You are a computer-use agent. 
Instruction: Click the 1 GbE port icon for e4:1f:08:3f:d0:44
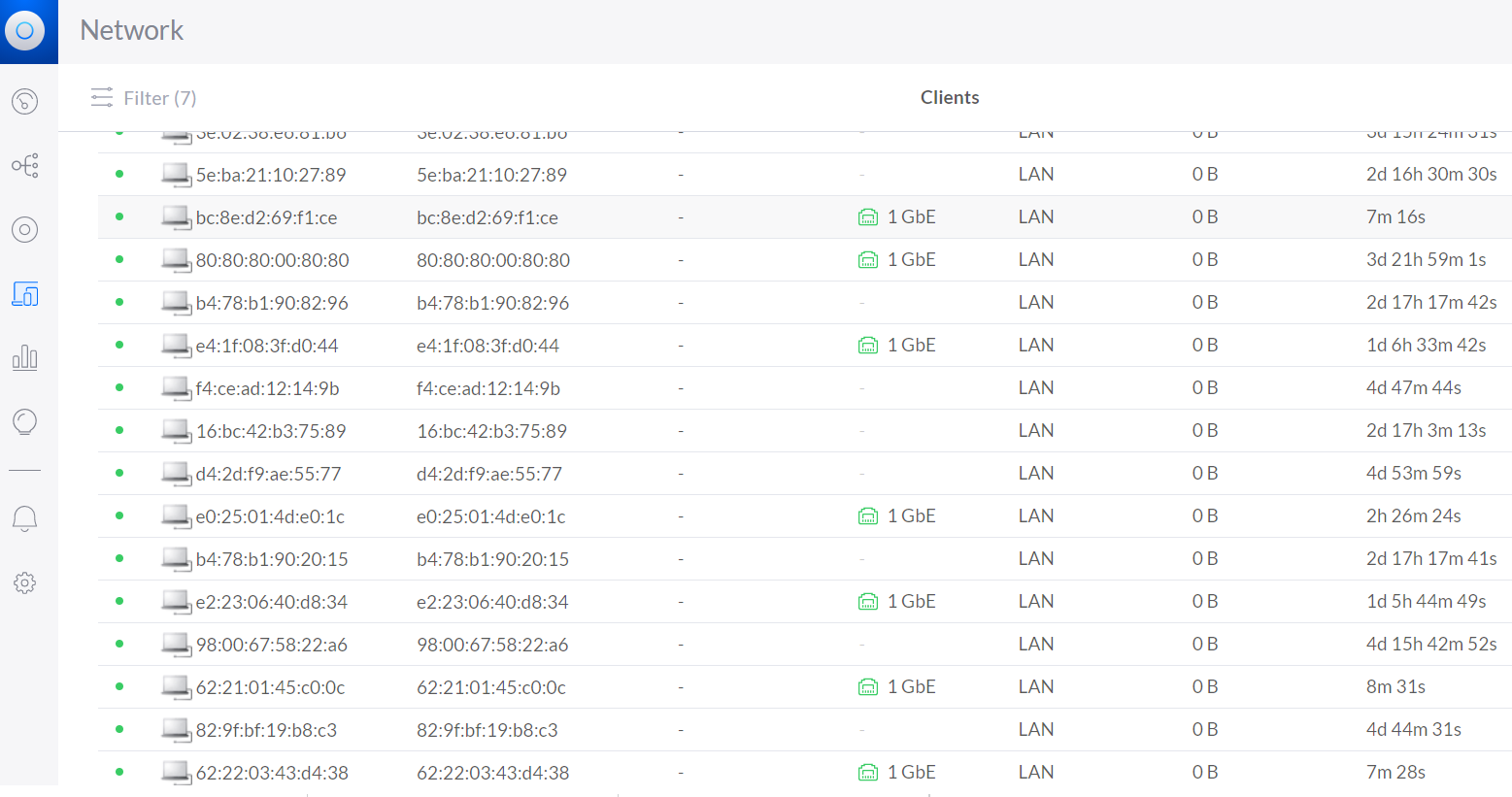coord(868,346)
